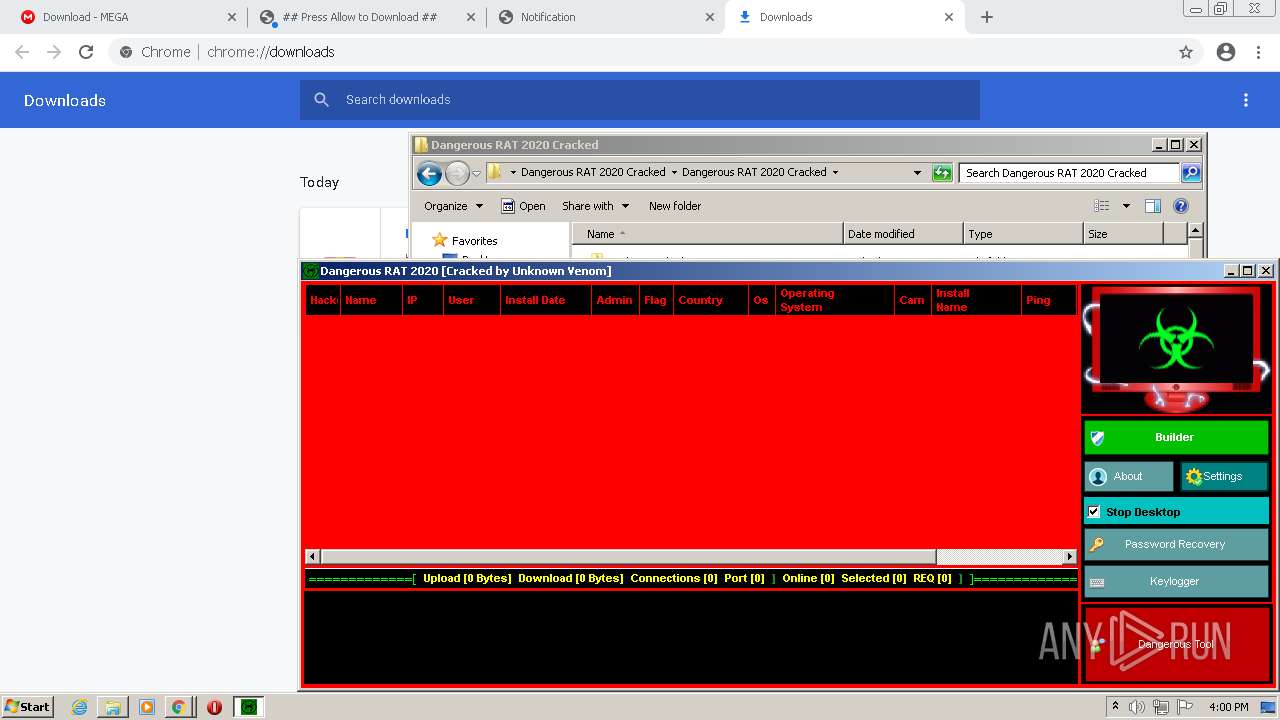Click the Explorer back navigation arrow
1280x720 pixels.
pyautogui.click(x=429, y=173)
